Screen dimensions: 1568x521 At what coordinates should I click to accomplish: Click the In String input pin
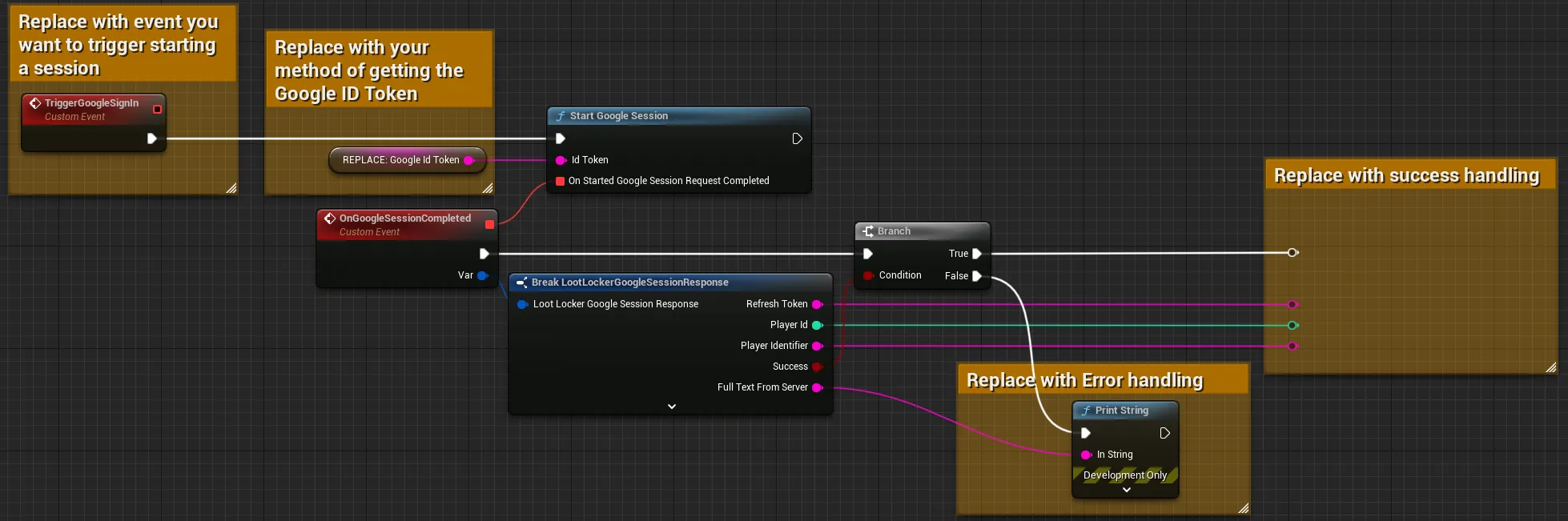tap(1086, 455)
